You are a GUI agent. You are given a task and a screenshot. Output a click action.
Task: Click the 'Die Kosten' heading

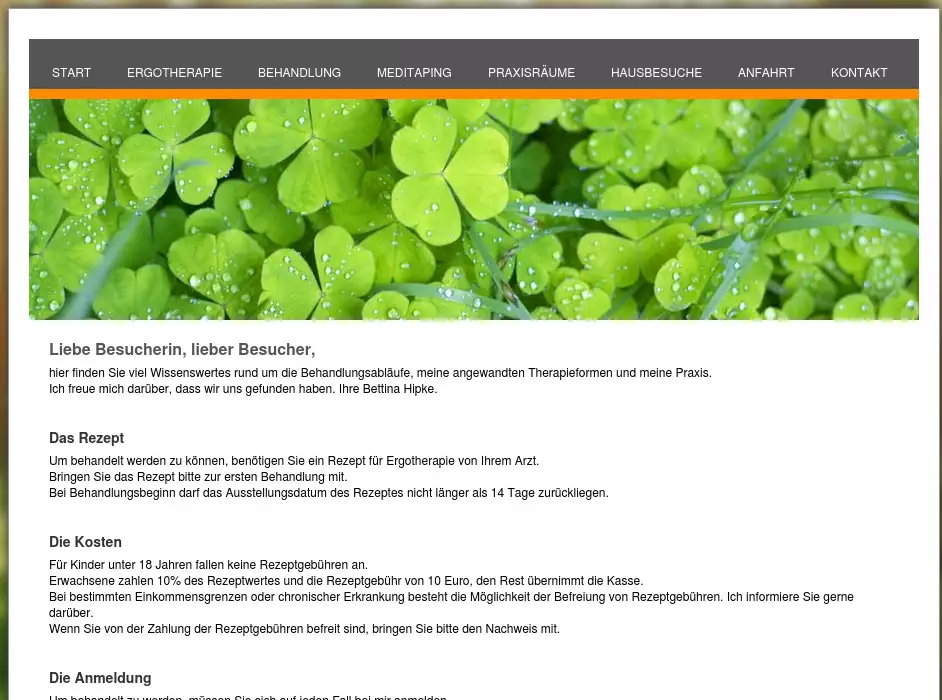[85, 542]
